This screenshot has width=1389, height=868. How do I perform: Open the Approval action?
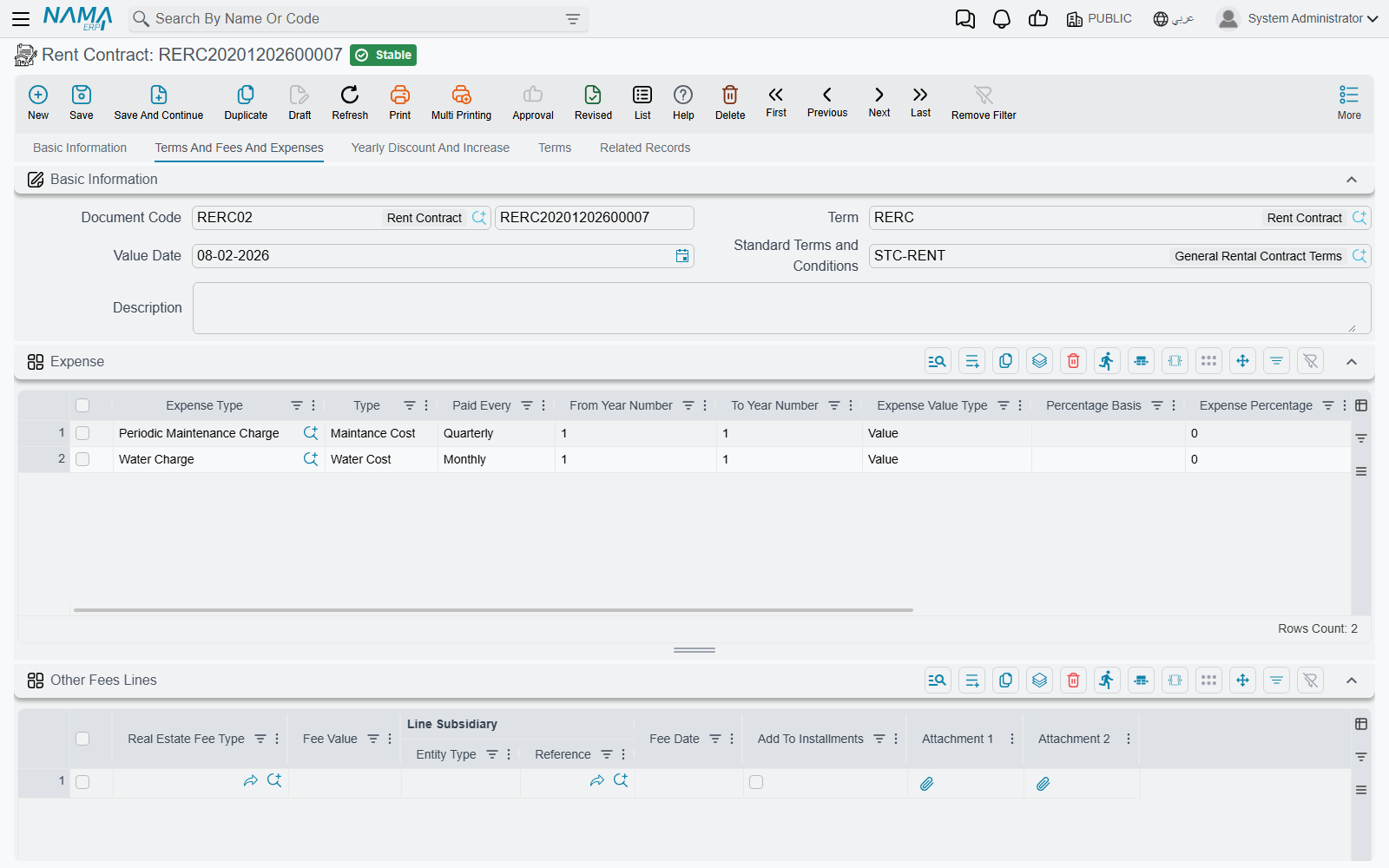(x=533, y=102)
